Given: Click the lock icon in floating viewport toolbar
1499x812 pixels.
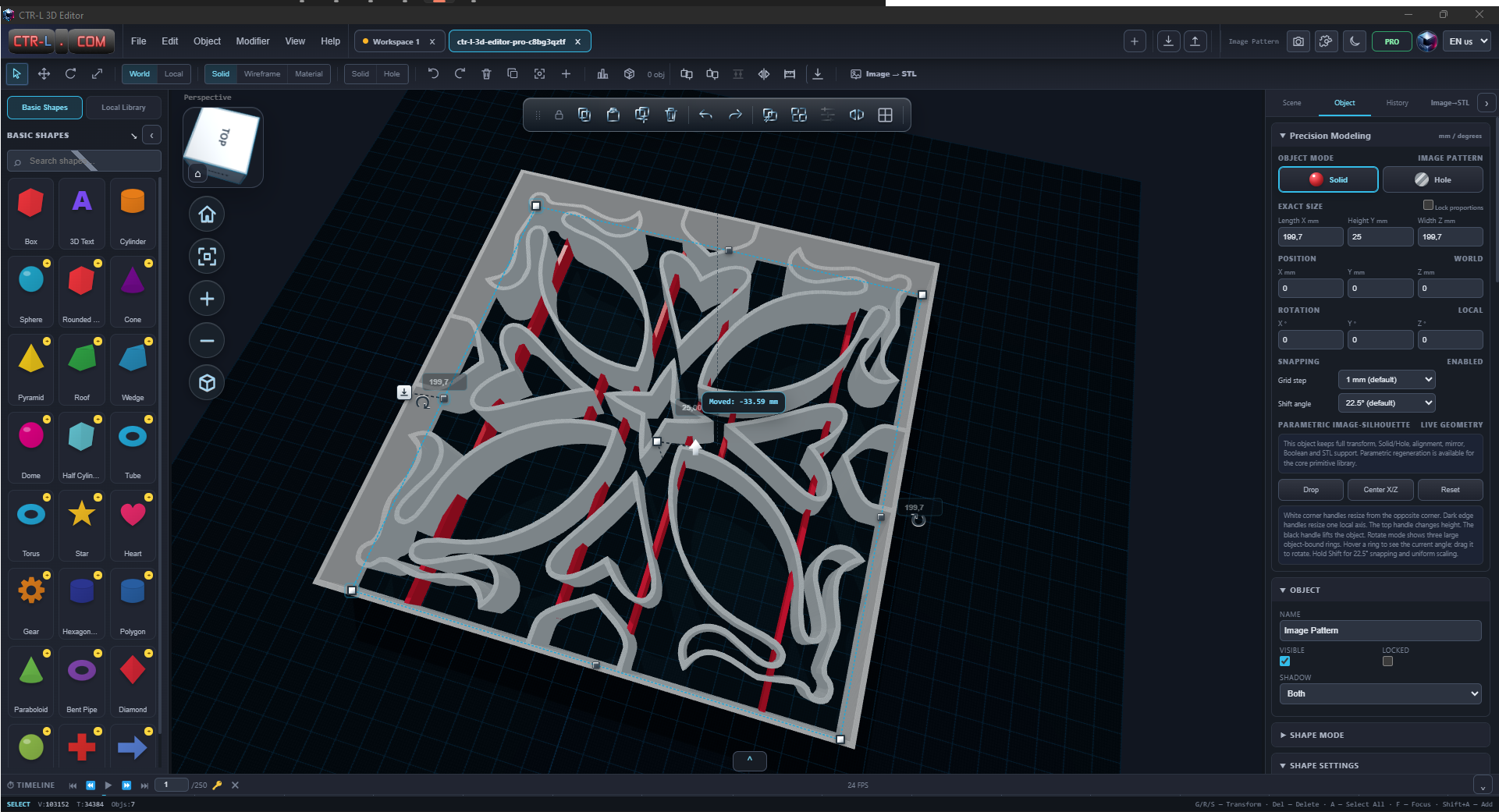Looking at the screenshot, I should click(559, 115).
